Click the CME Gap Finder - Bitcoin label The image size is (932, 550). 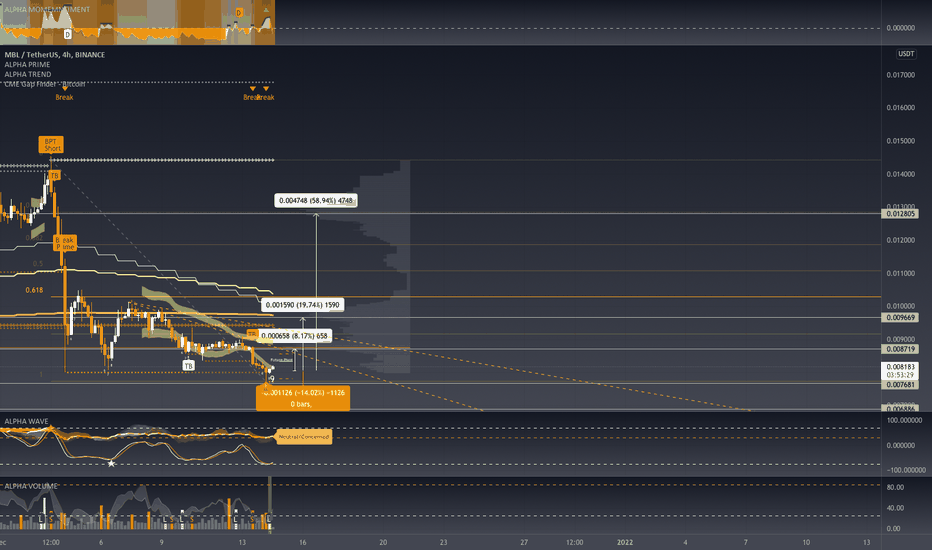coord(45,84)
